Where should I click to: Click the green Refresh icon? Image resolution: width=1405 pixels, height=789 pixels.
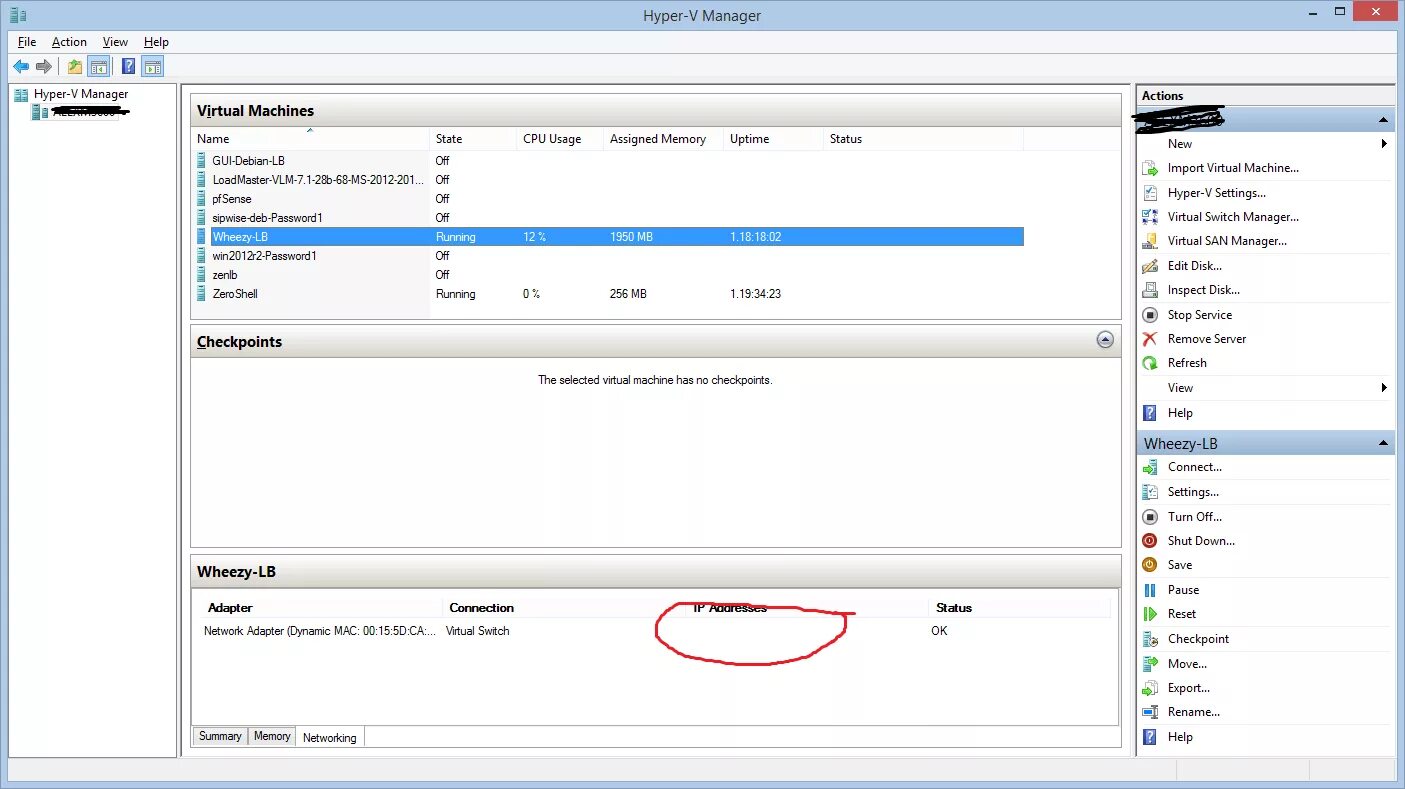1150,363
